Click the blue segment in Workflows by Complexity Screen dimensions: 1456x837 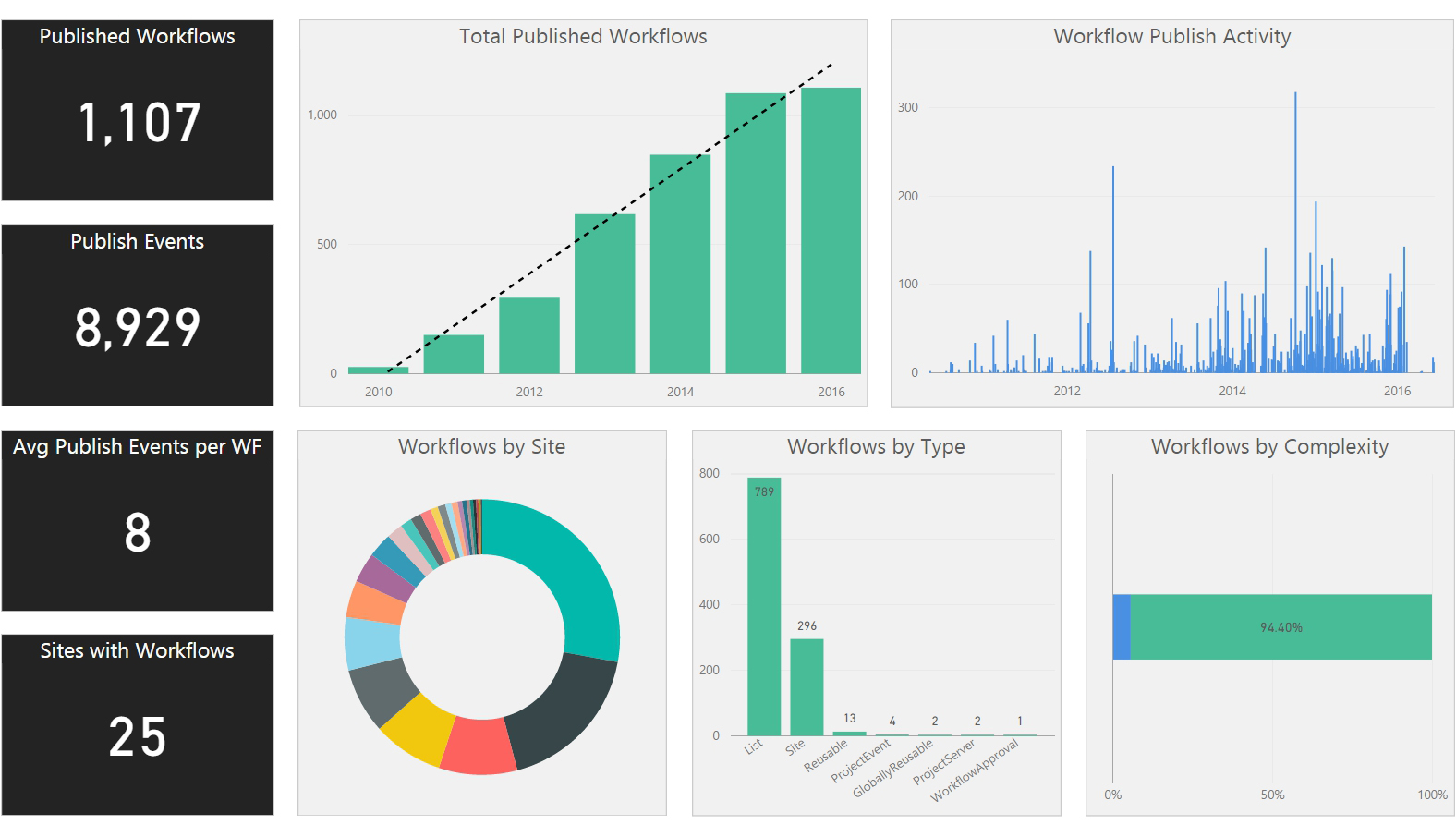pos(1122,626)
